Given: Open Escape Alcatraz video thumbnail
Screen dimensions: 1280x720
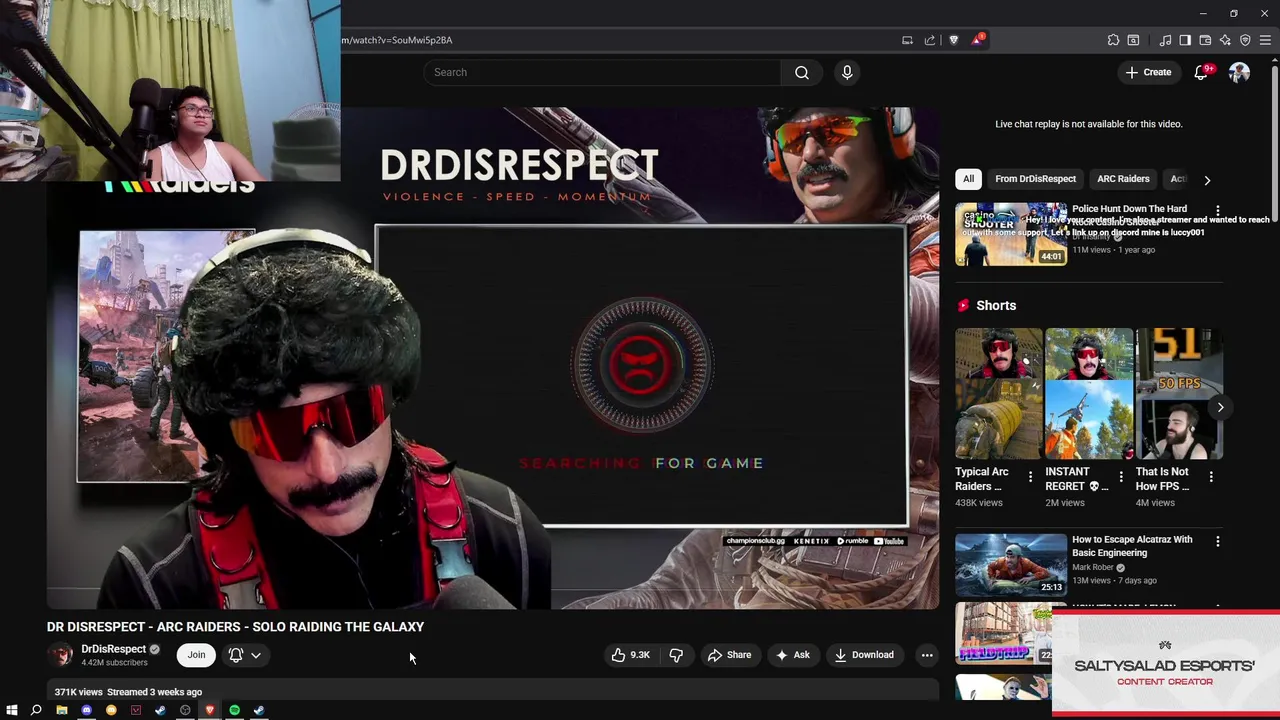Looking at the screenshot, I should coord(1011,564).
